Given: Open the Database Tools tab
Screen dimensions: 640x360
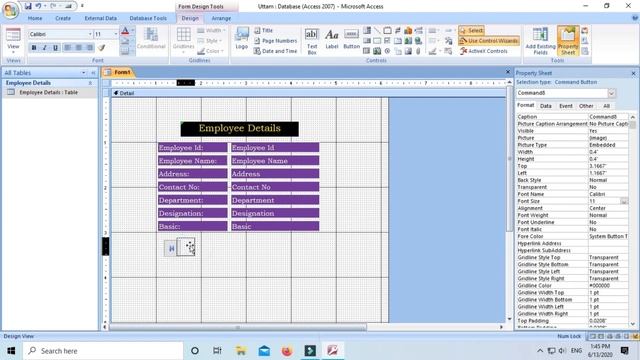Looking at the screenshot, I should tap(148, 18).
